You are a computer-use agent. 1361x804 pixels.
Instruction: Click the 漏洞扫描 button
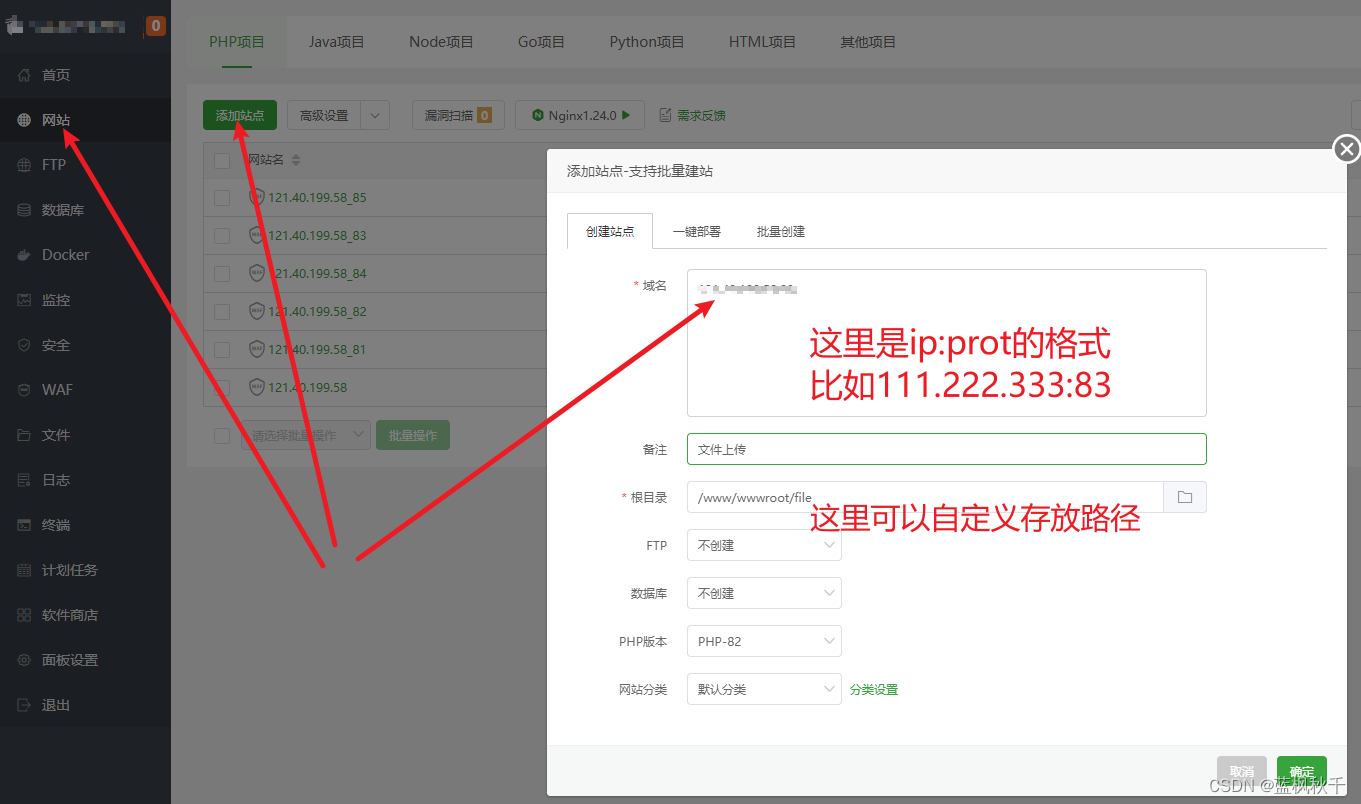coord(458,115)
